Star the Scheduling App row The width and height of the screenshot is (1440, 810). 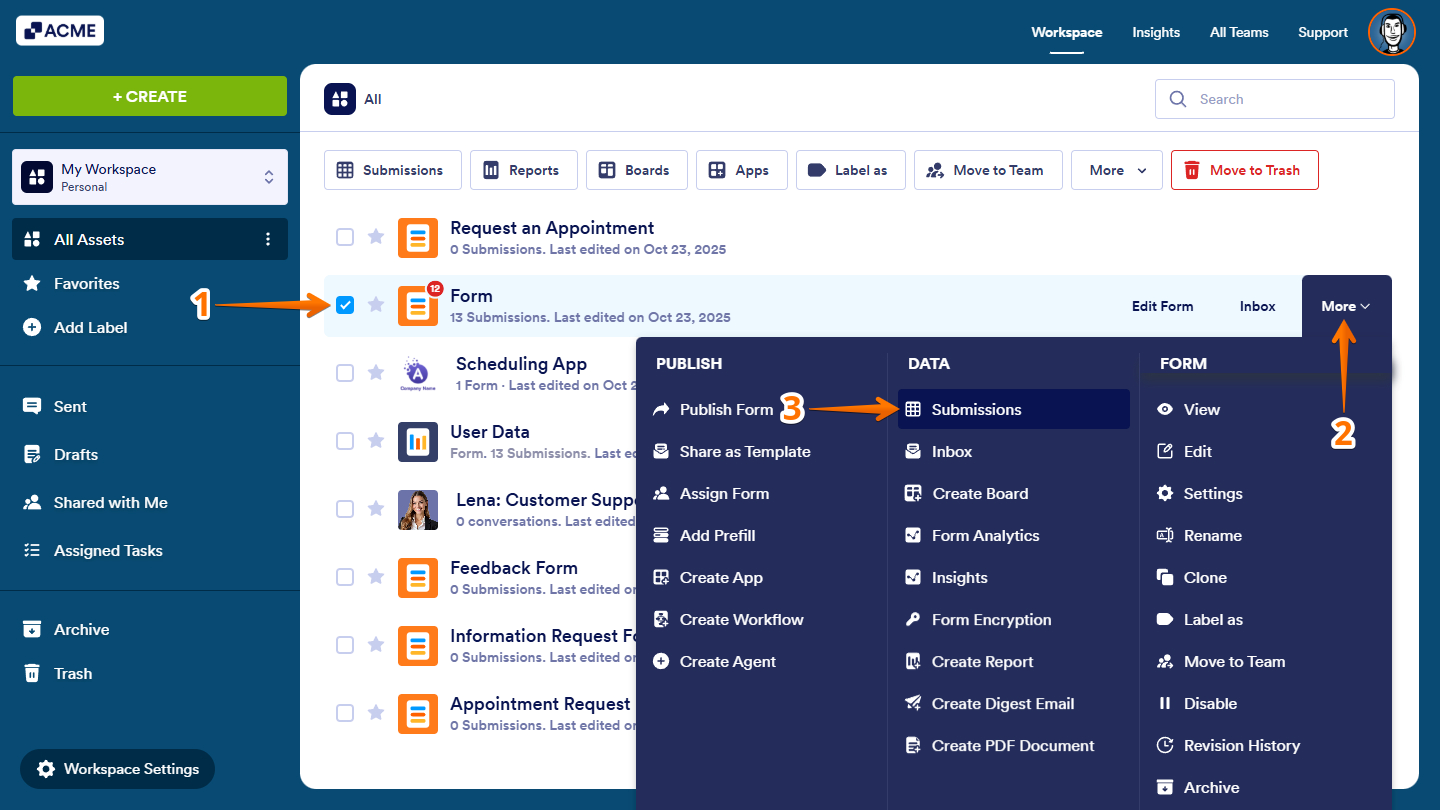coord(376,373)
